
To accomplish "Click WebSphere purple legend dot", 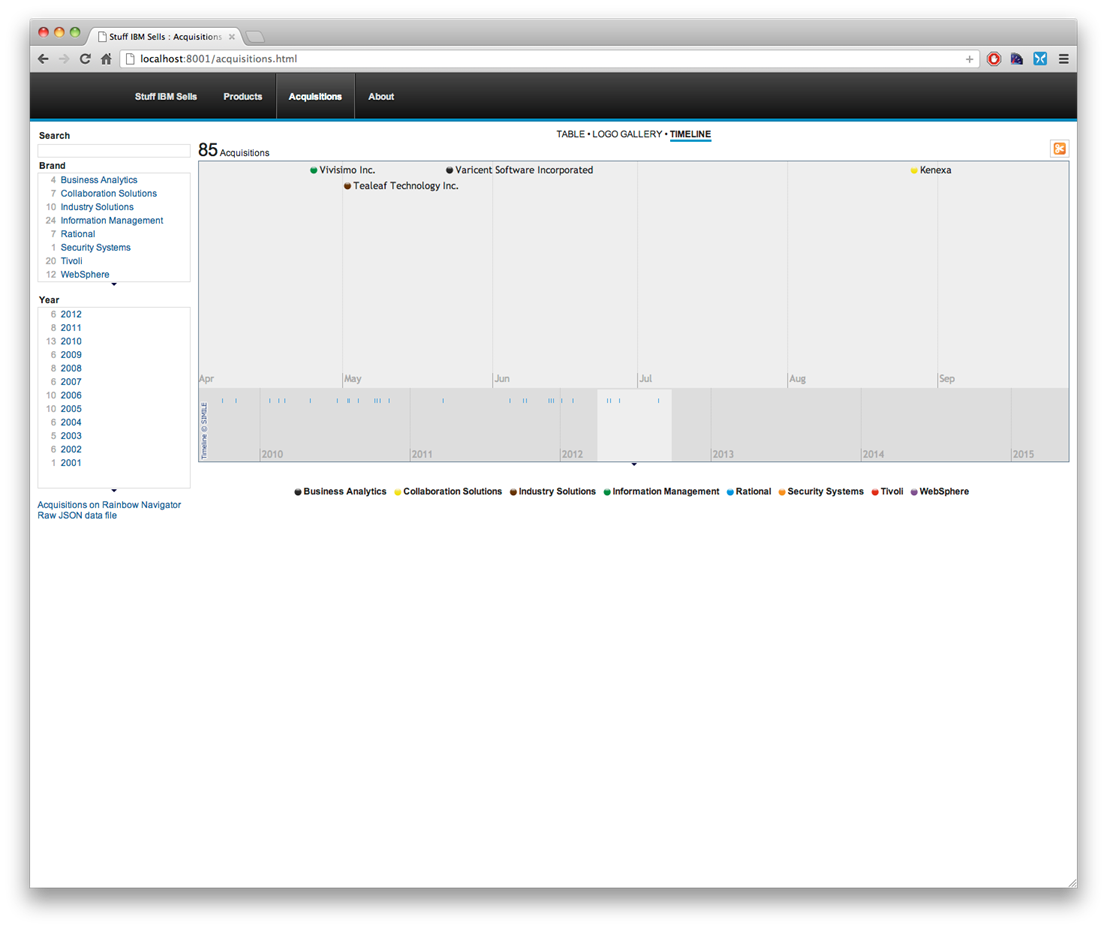I will [914, 492].
